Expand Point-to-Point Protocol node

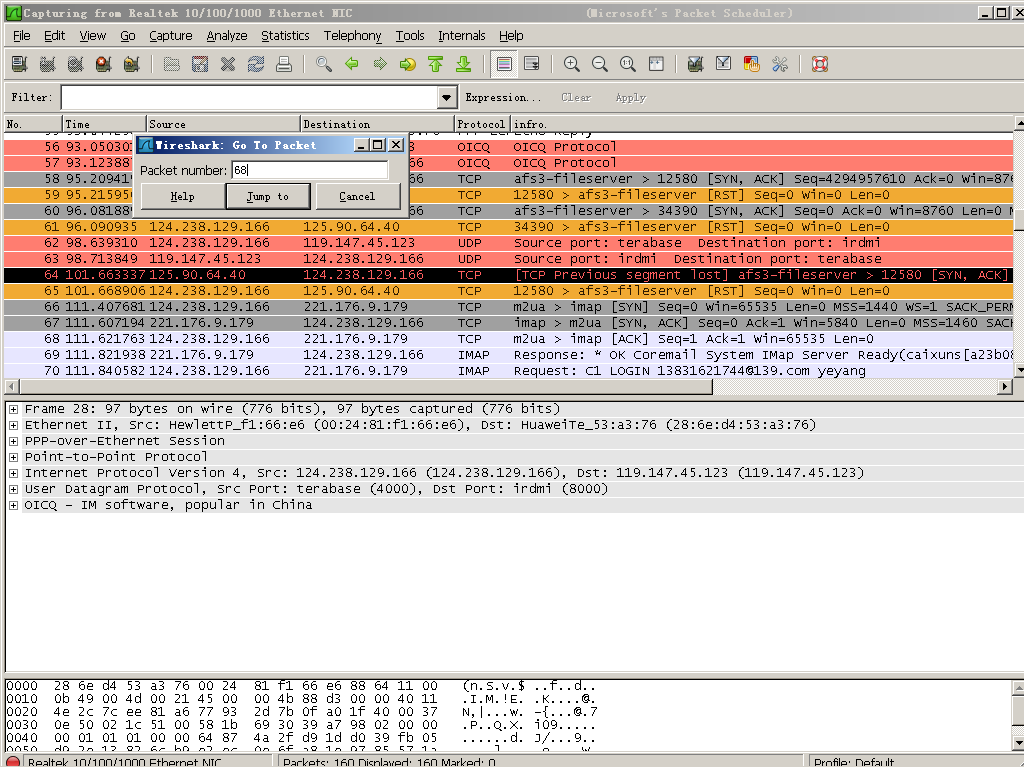pyautogui.click(x=13, y=457)
